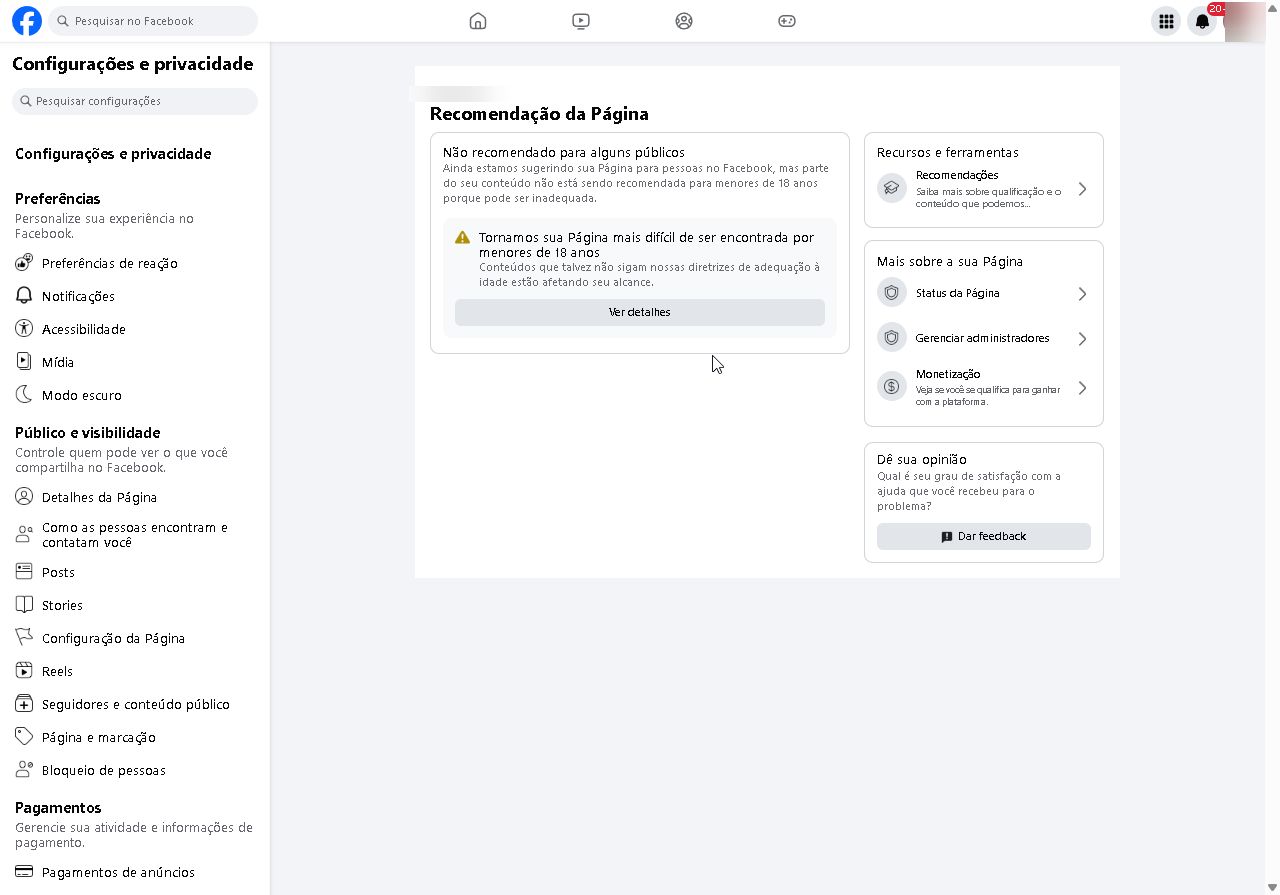Expand Status da Página chevron arrow

click(1082, 294)
